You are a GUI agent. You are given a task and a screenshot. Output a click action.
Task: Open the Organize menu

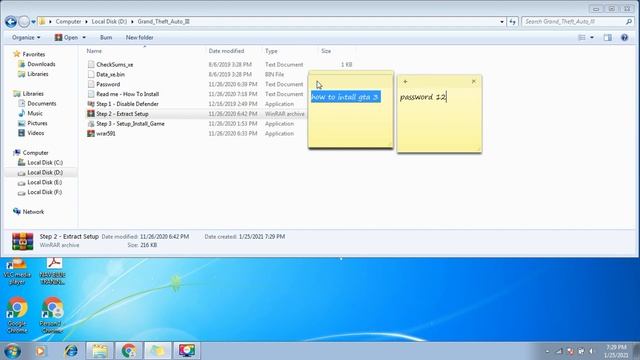pyautogui.click(x=26, y=38)
